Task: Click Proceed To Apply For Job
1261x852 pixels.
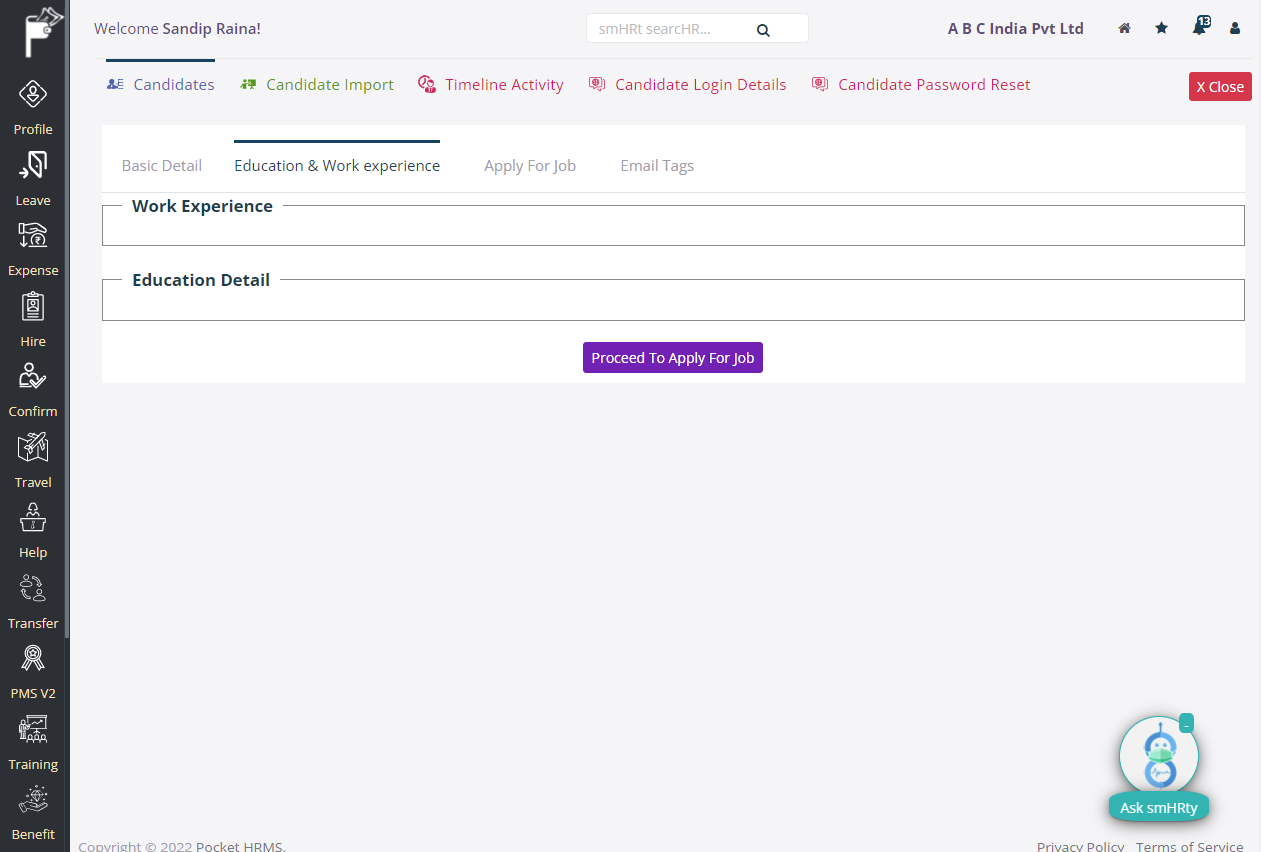Action: (672, 357)
